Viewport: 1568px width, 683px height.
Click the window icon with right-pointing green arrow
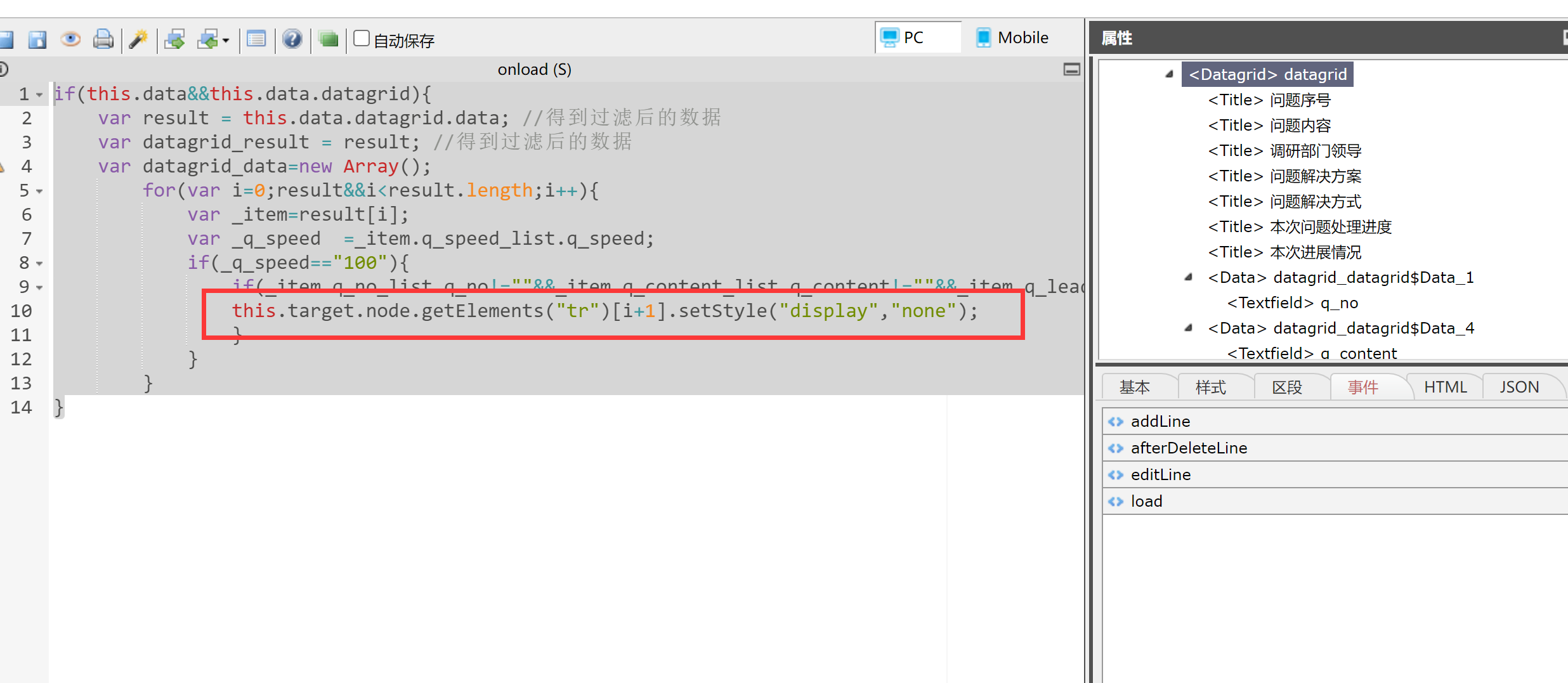click(174, 39)
